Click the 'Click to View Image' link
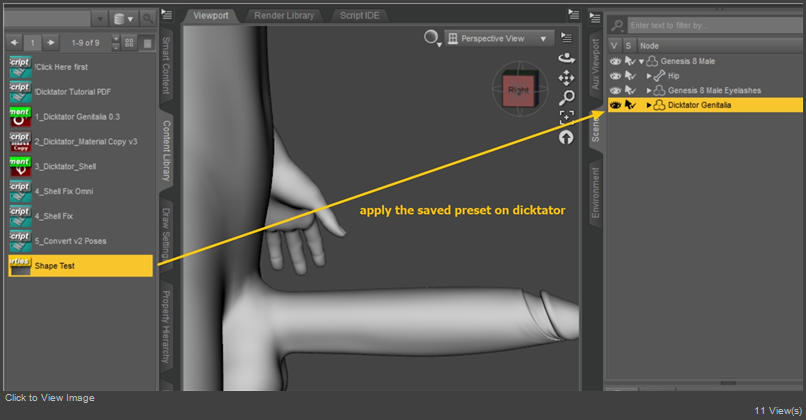Viewport: 806px width, 420px height. (x=50, y=397)
